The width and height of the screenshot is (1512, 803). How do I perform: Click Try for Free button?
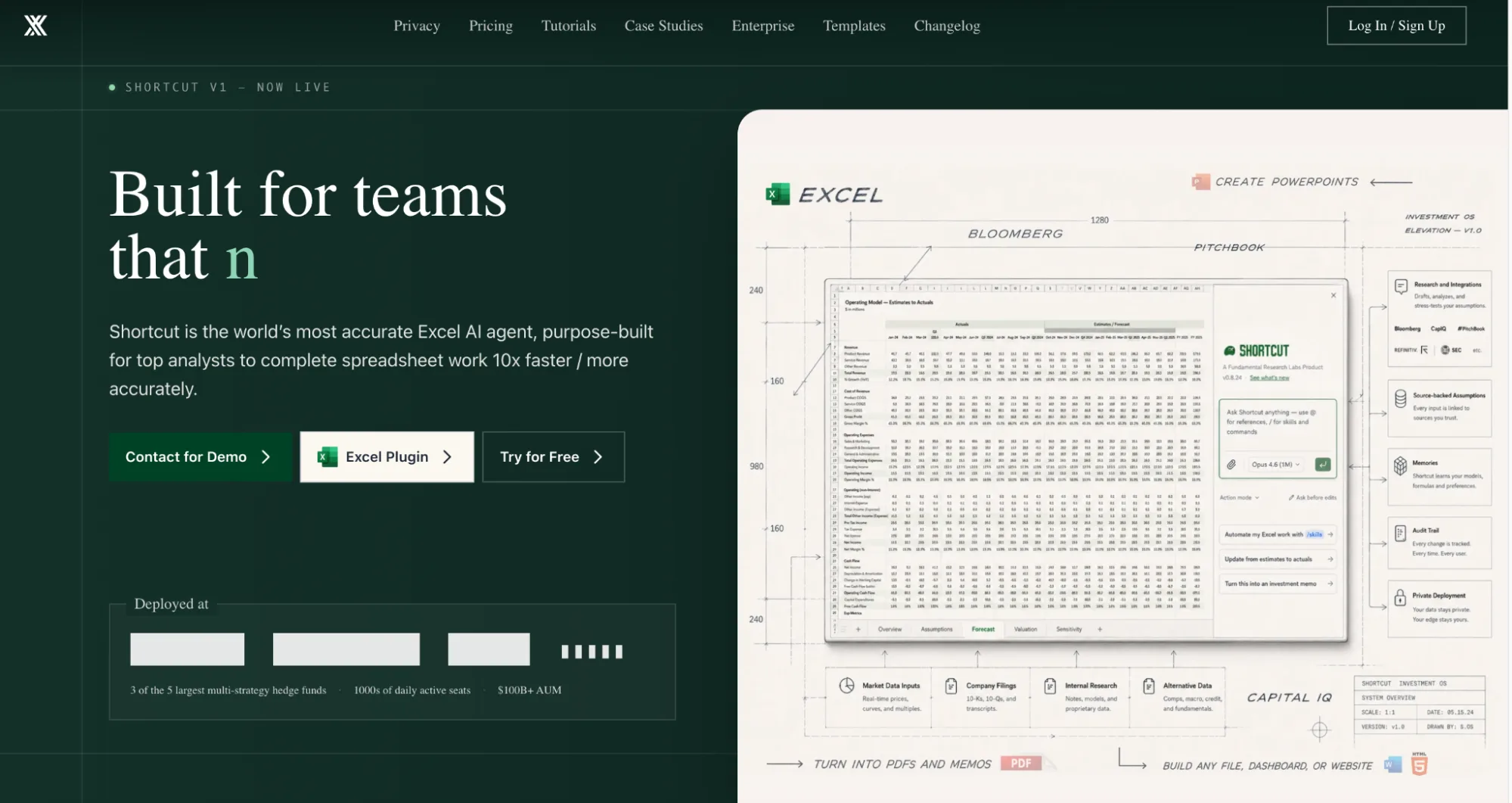(x=553, y=456)
